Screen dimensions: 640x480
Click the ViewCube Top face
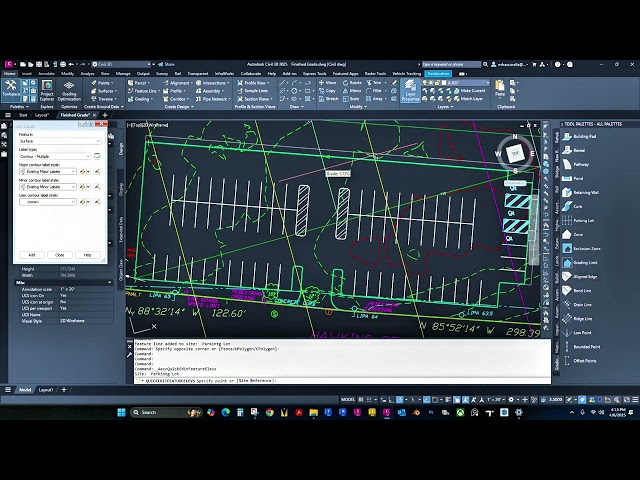[x=515, y=153]
